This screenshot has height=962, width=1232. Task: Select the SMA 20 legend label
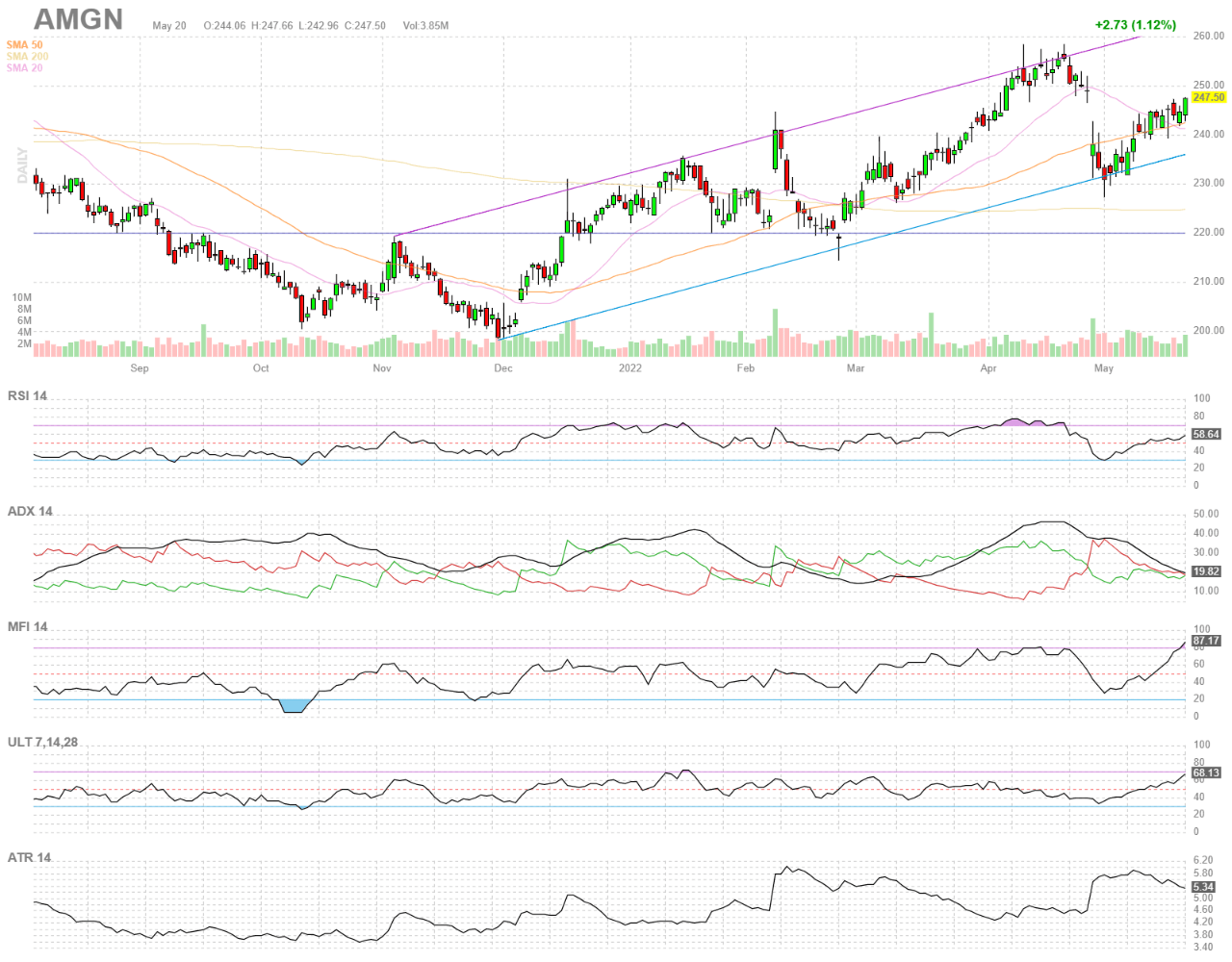point(25,68)
